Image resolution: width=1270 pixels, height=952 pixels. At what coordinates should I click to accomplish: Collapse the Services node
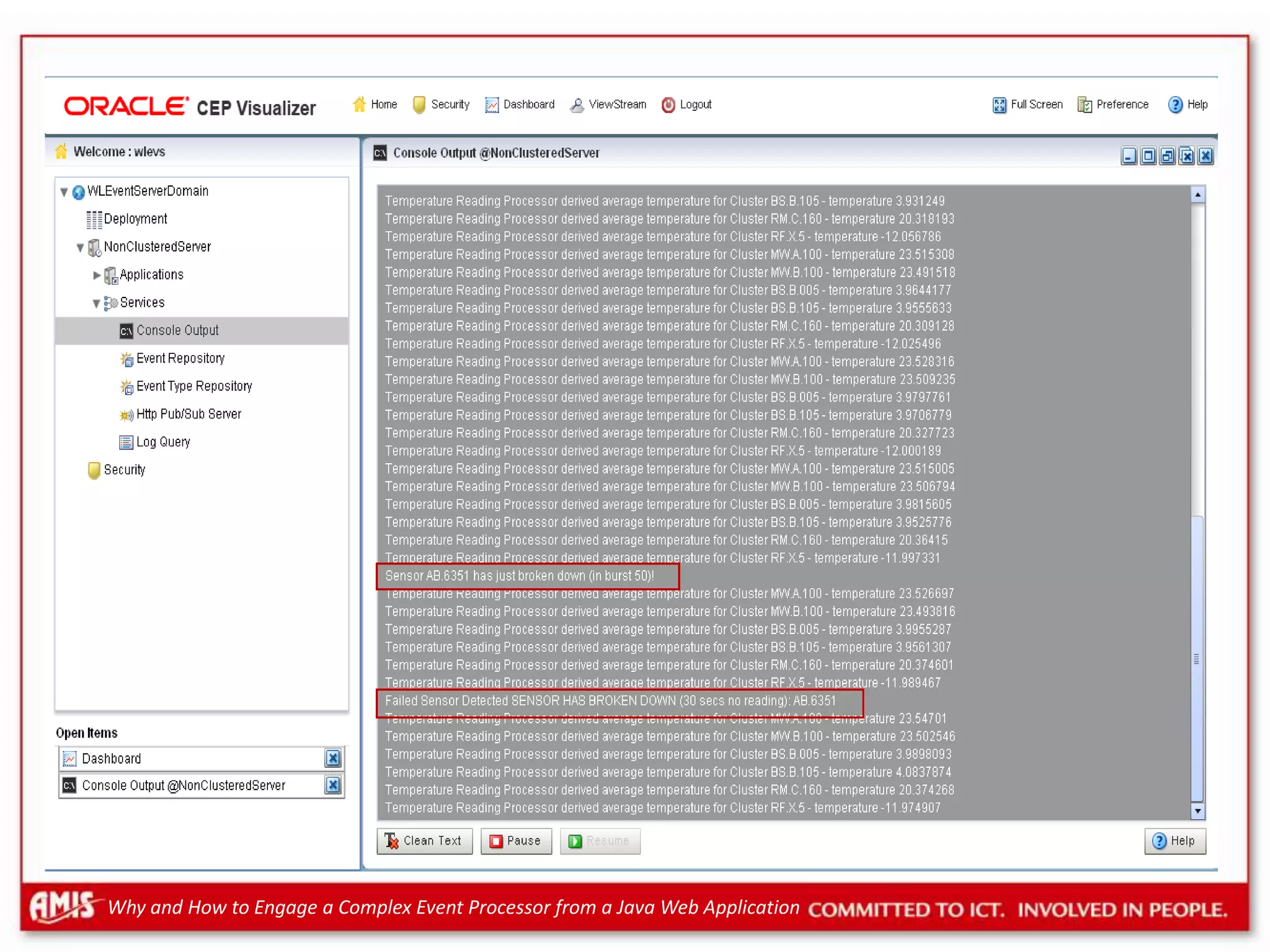click(x=96, y=304)
